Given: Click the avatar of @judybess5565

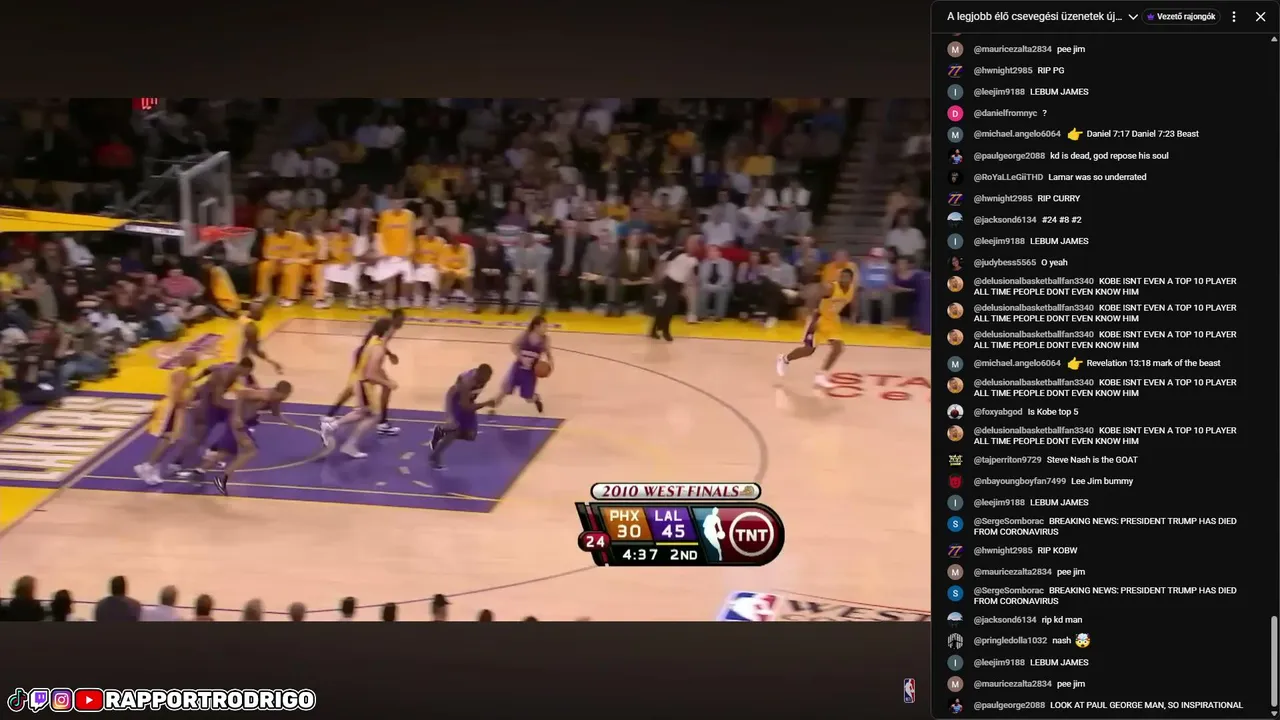Looking at the screenshot, I should (x=955, y=263).
